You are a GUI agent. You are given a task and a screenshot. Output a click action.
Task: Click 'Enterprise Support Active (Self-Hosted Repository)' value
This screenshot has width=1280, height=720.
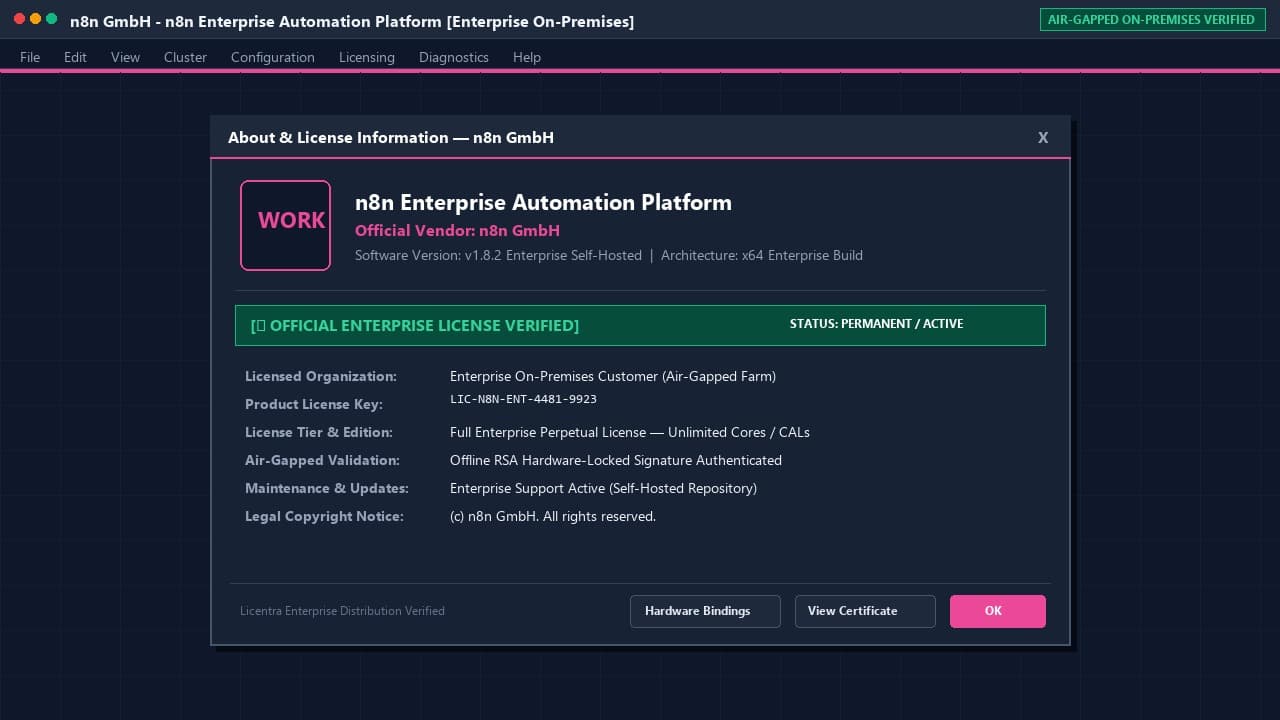pyautogui.click(x=603, y=488)
